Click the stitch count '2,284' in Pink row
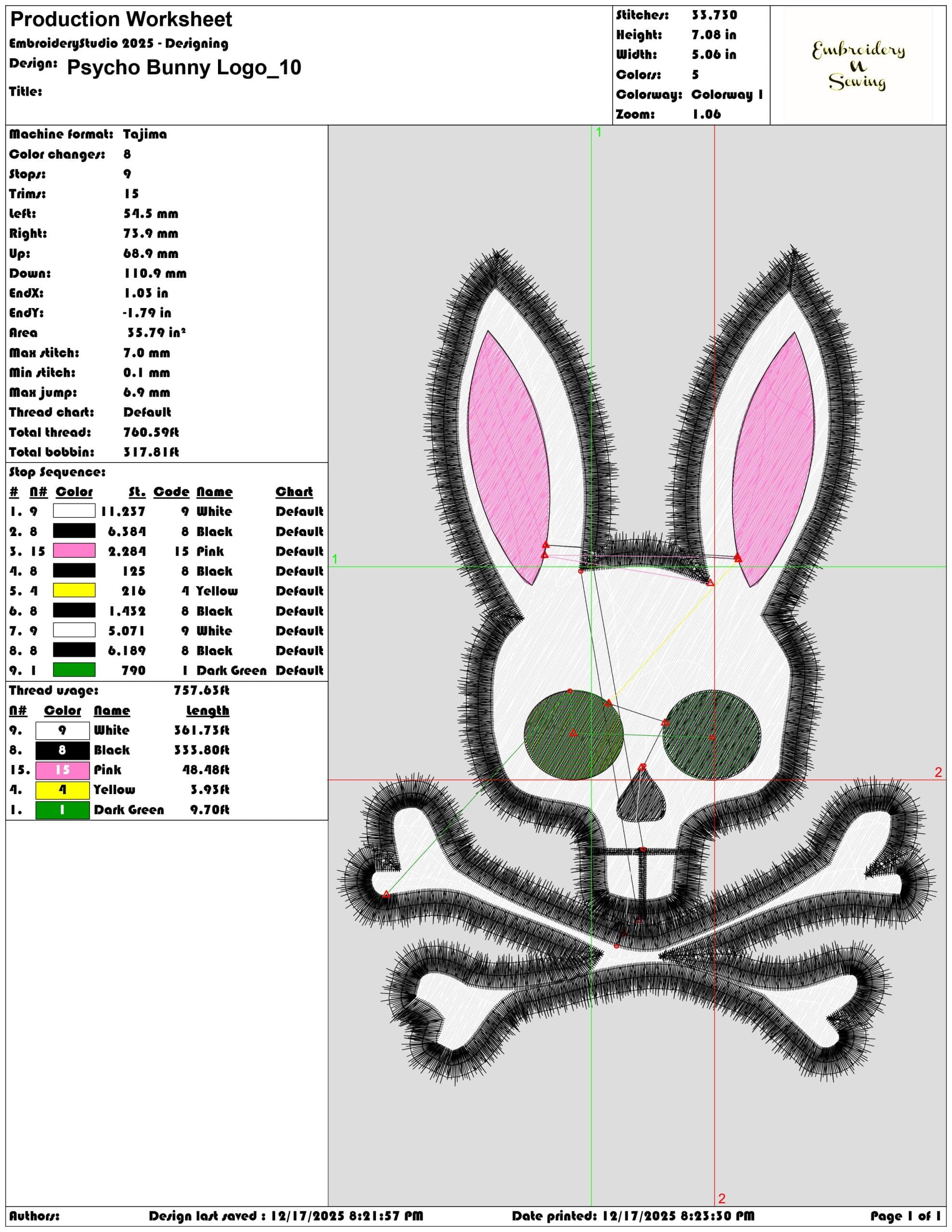The image size is (952, 1232). [x=127, y=551]
